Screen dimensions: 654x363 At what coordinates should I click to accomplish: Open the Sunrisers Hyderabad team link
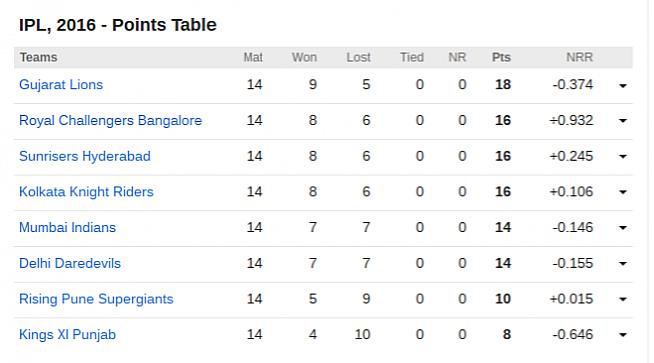(85, 156)
